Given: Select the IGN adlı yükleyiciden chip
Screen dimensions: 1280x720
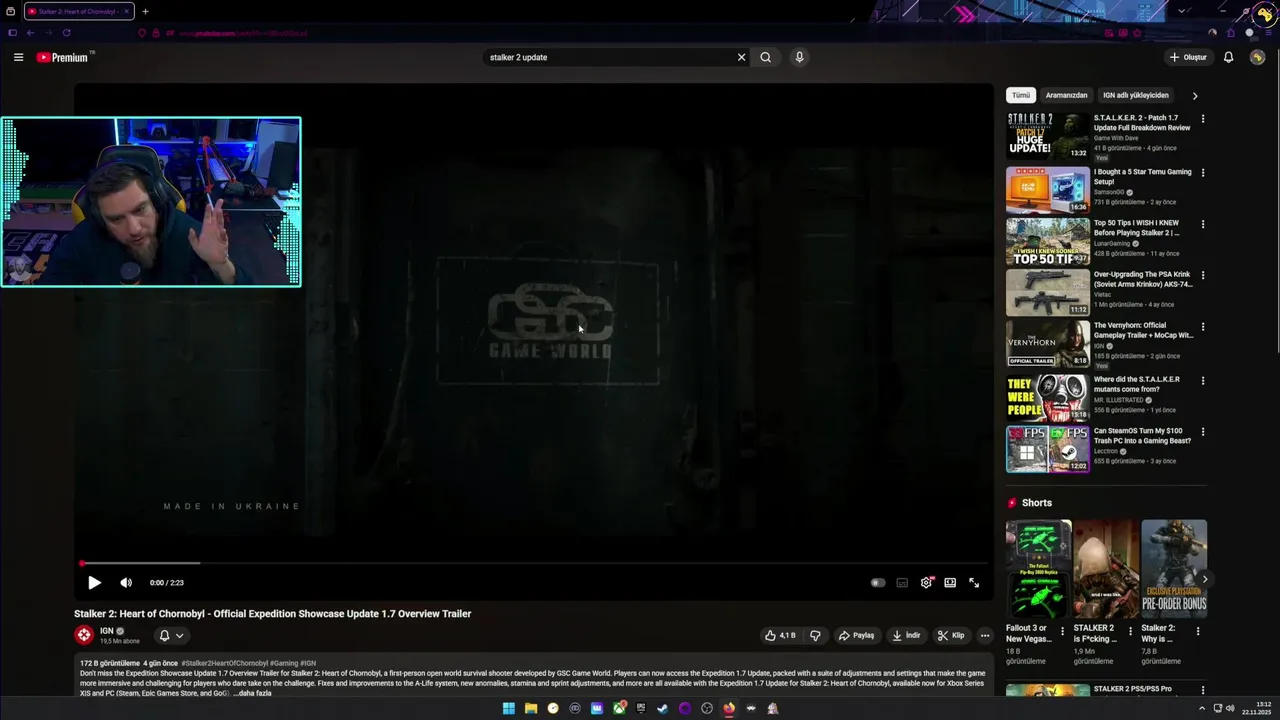Looking at the screenshot, I should point(1135,95).
